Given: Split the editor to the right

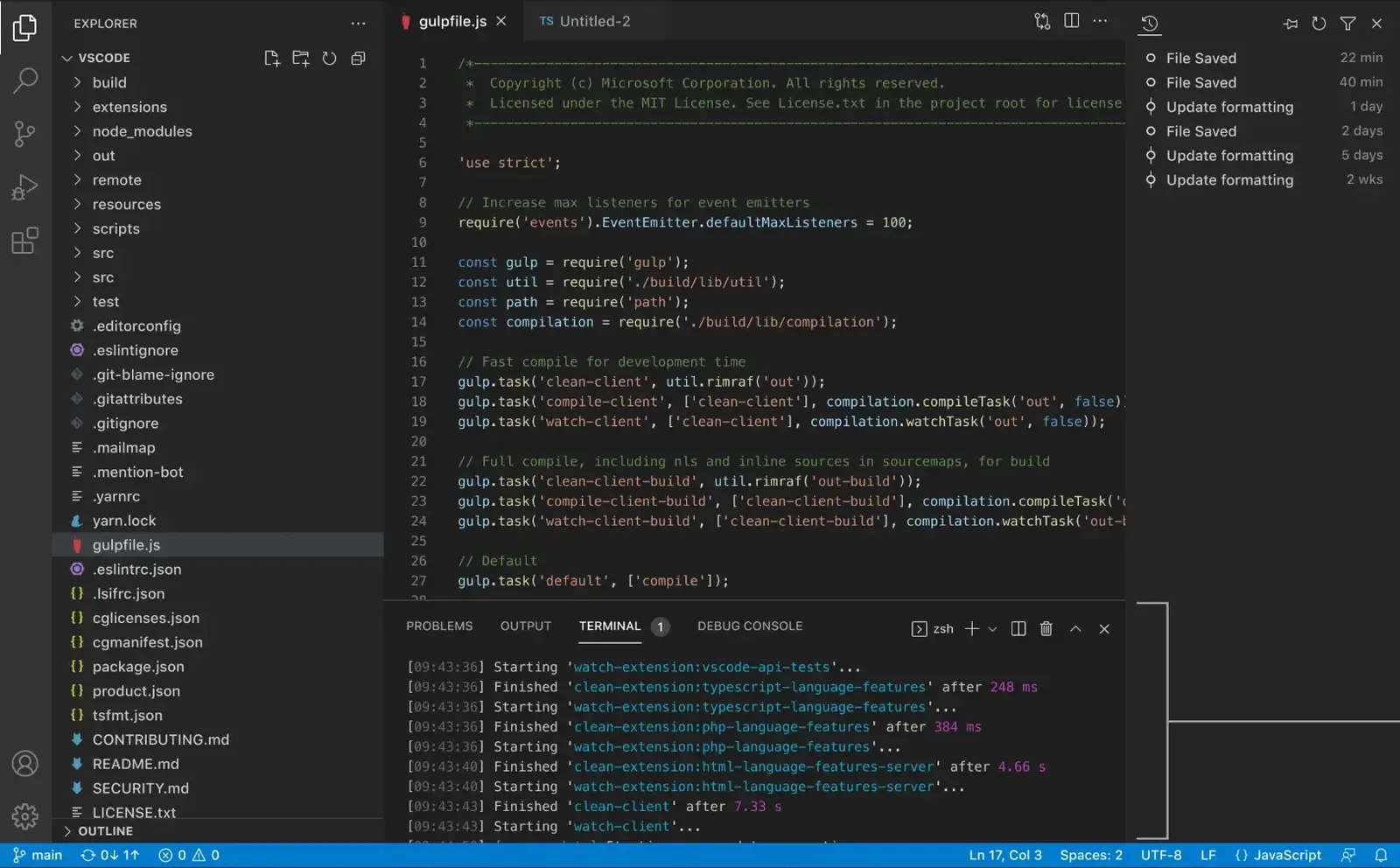Looking at the screenshot, I should [x=1071, y=21].
